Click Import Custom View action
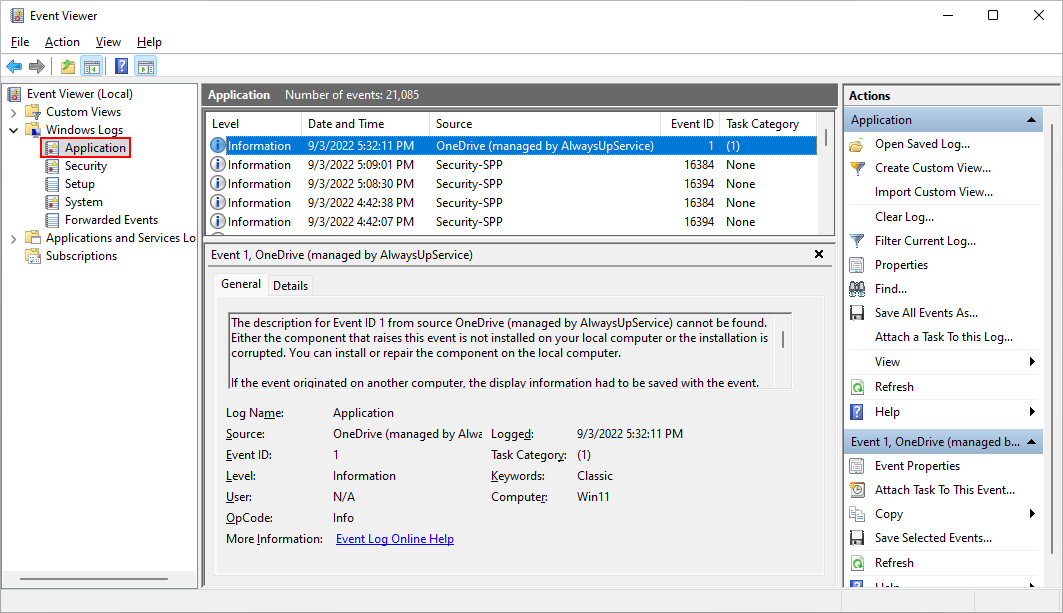 (x=934, y=193)
